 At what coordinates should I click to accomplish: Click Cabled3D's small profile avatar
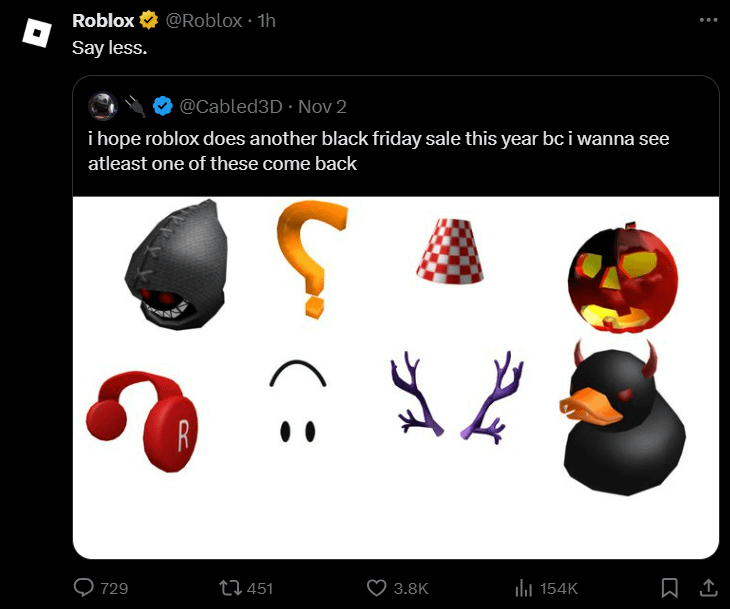(x=101, y=106)
